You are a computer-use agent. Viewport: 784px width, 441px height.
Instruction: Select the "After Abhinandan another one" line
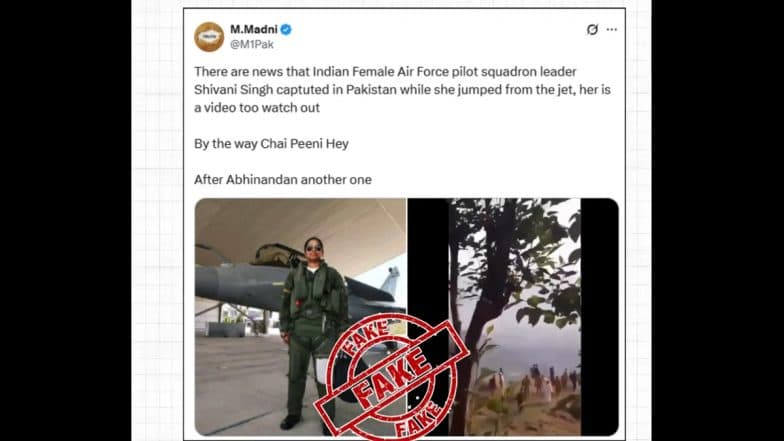point(283,180)
